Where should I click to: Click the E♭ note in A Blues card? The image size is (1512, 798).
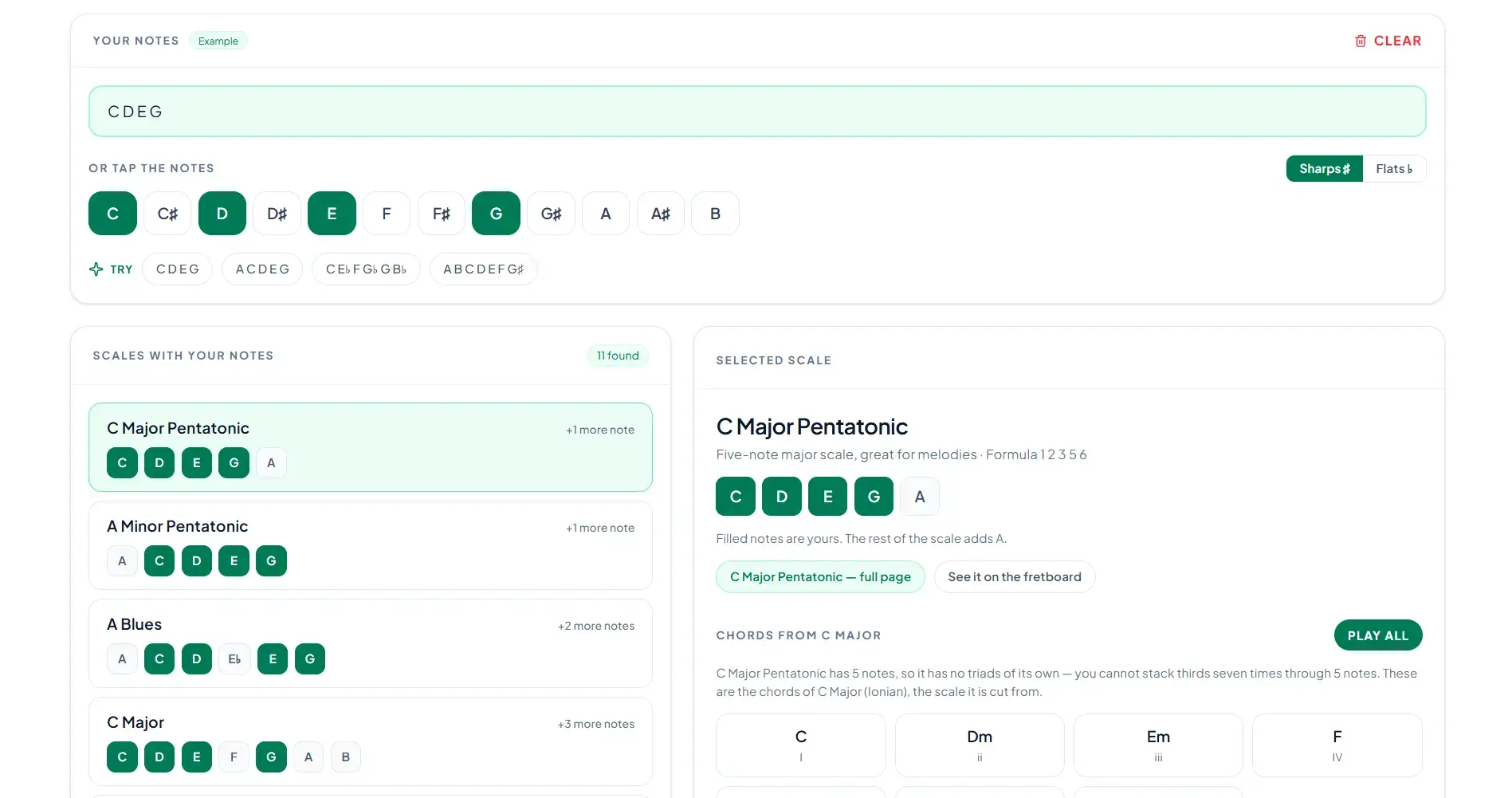(x=234, y=659)
